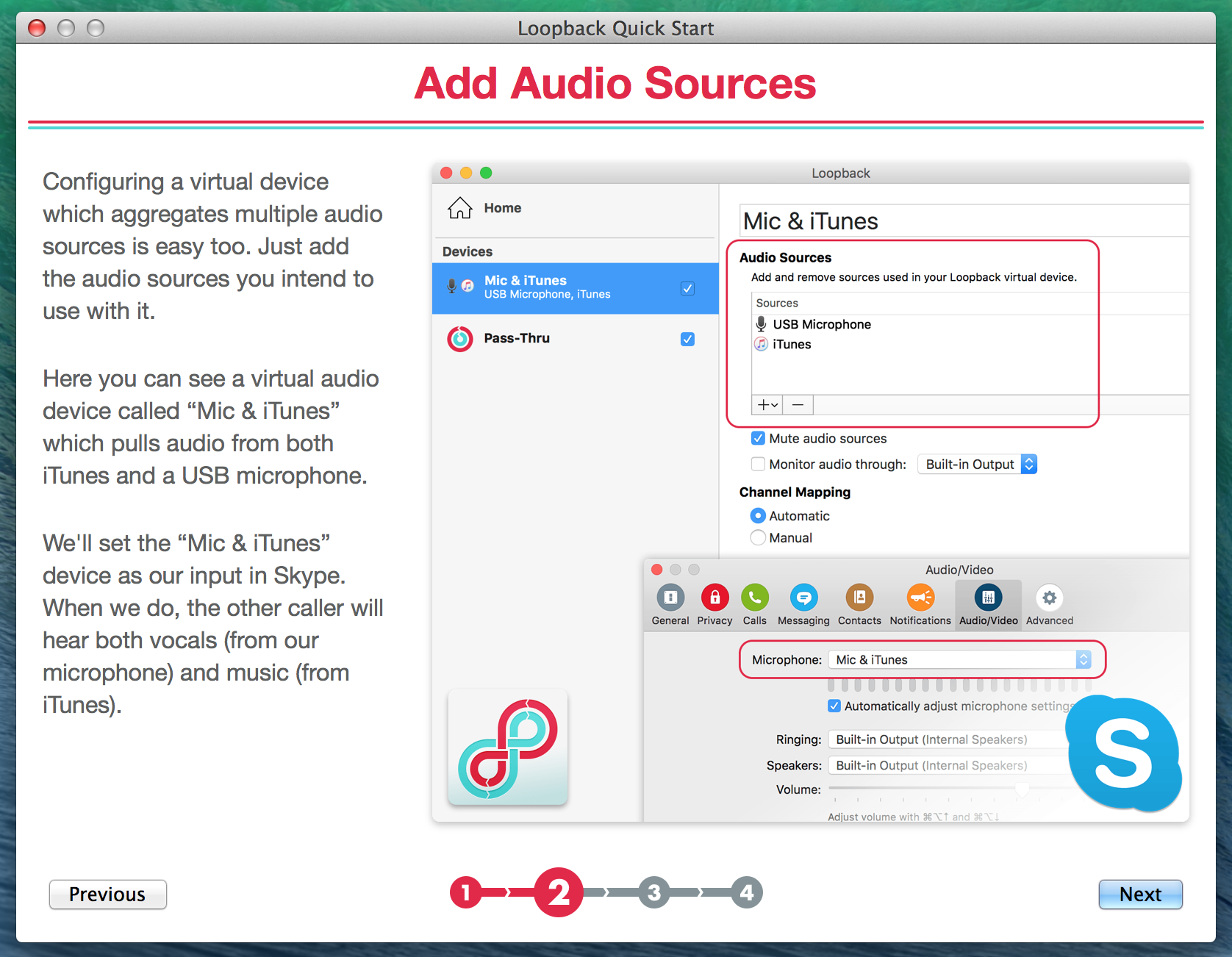The width and height of the screenshot is (1232, 957).
Task: Jump to step 3 in progress indicator
Action: (x=653, y=892)
